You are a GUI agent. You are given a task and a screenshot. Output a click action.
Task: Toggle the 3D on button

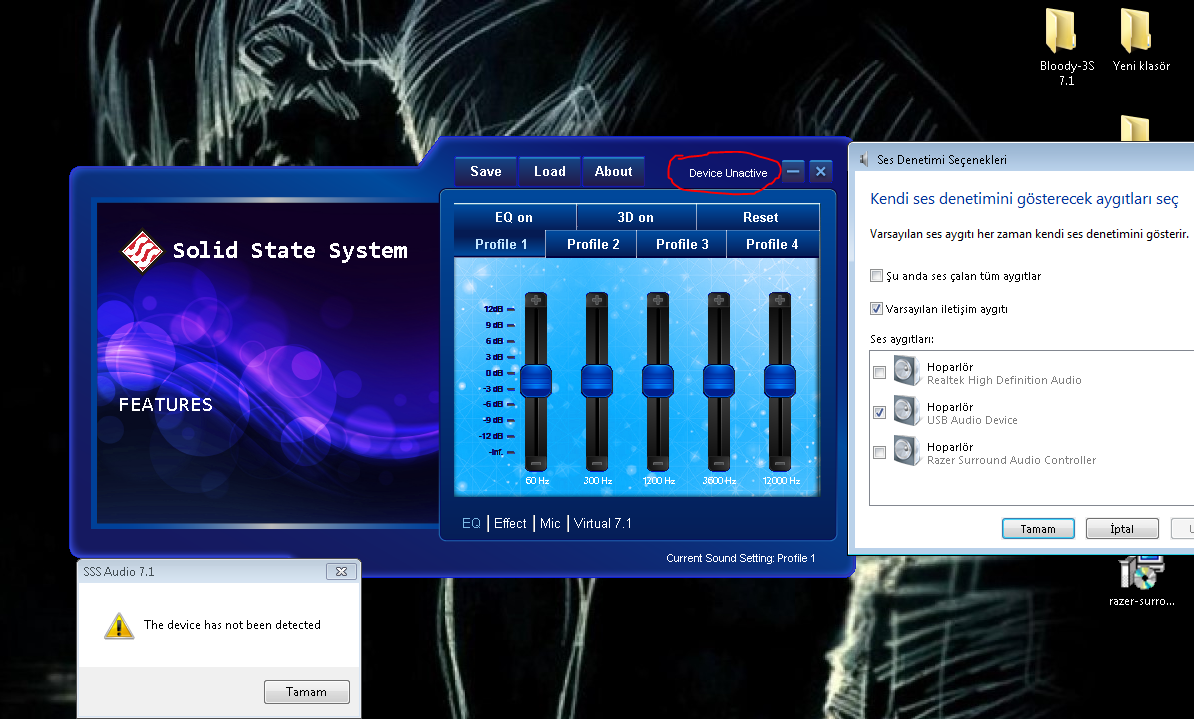tap(636, 217)
